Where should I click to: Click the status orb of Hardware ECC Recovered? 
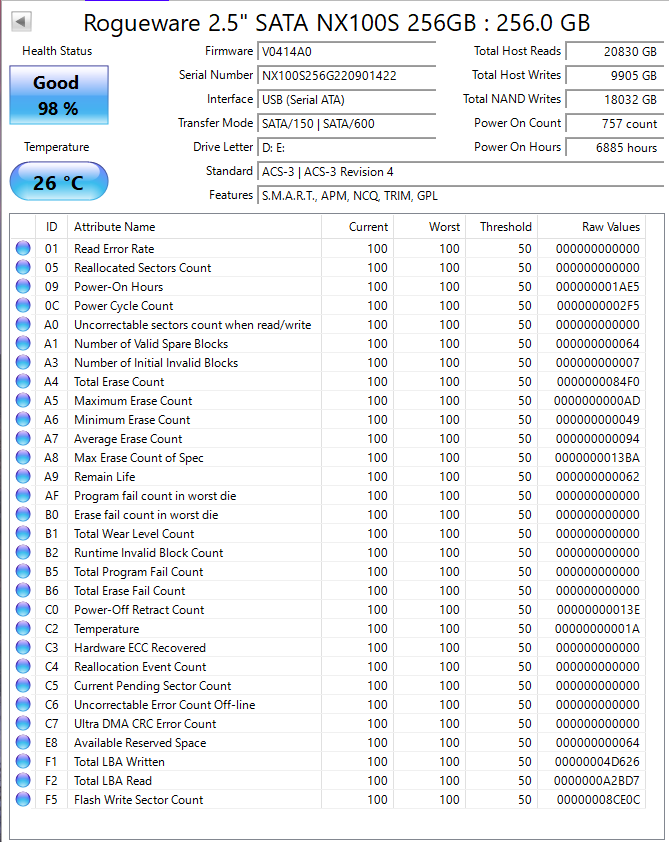coord(23,647)
